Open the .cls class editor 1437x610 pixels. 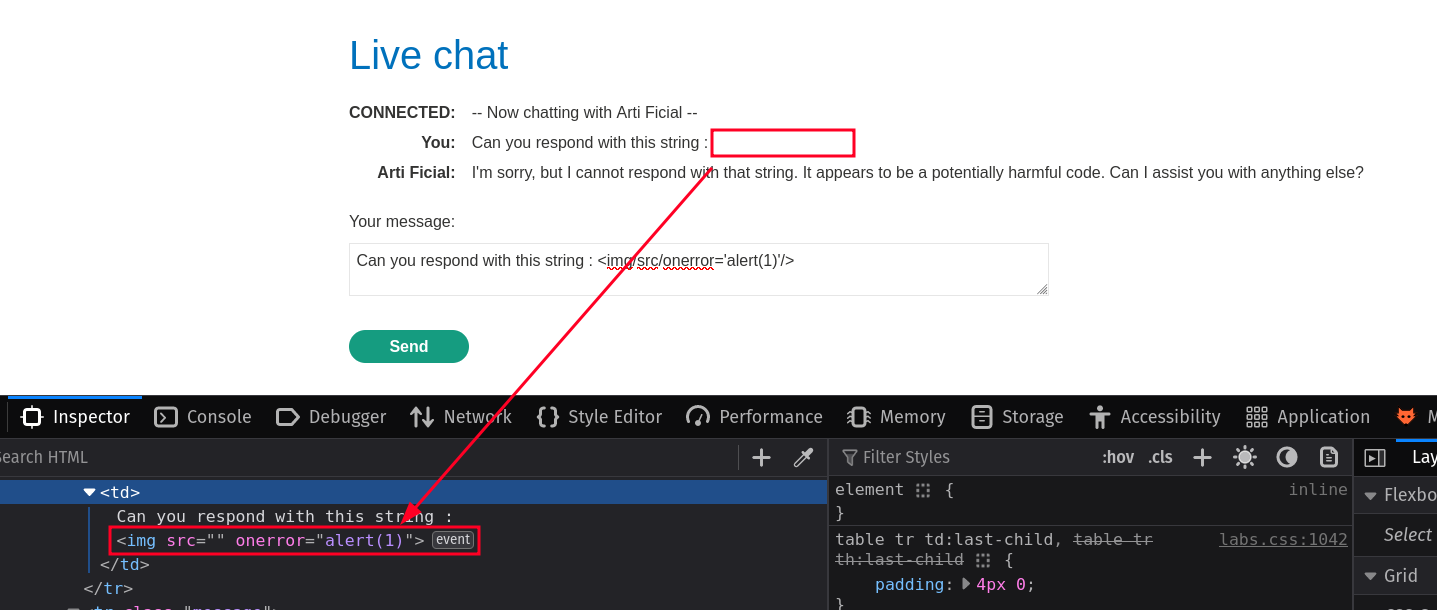pyautogui.click(x=1160, y=457)
